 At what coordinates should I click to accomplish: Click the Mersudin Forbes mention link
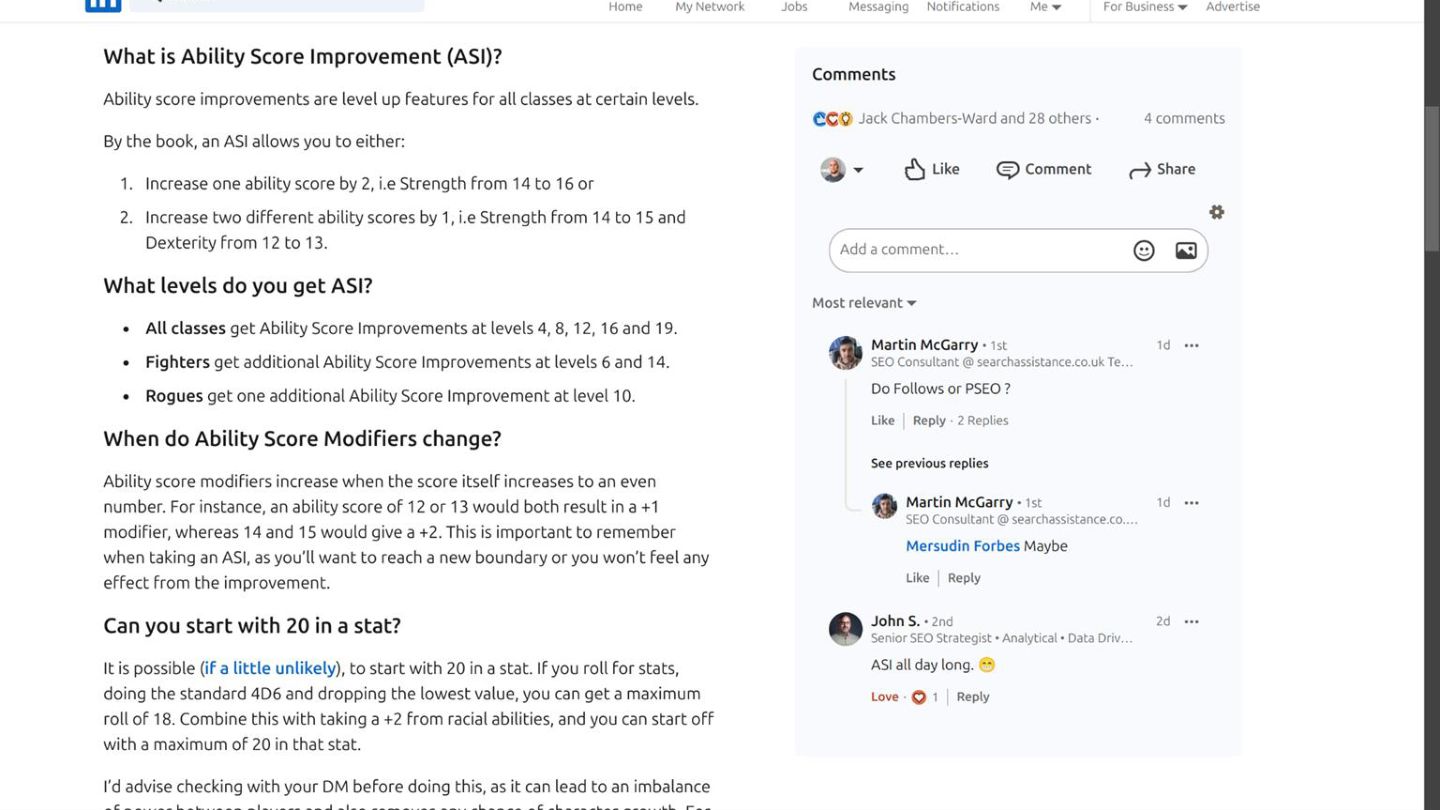(x=962, y=546)
